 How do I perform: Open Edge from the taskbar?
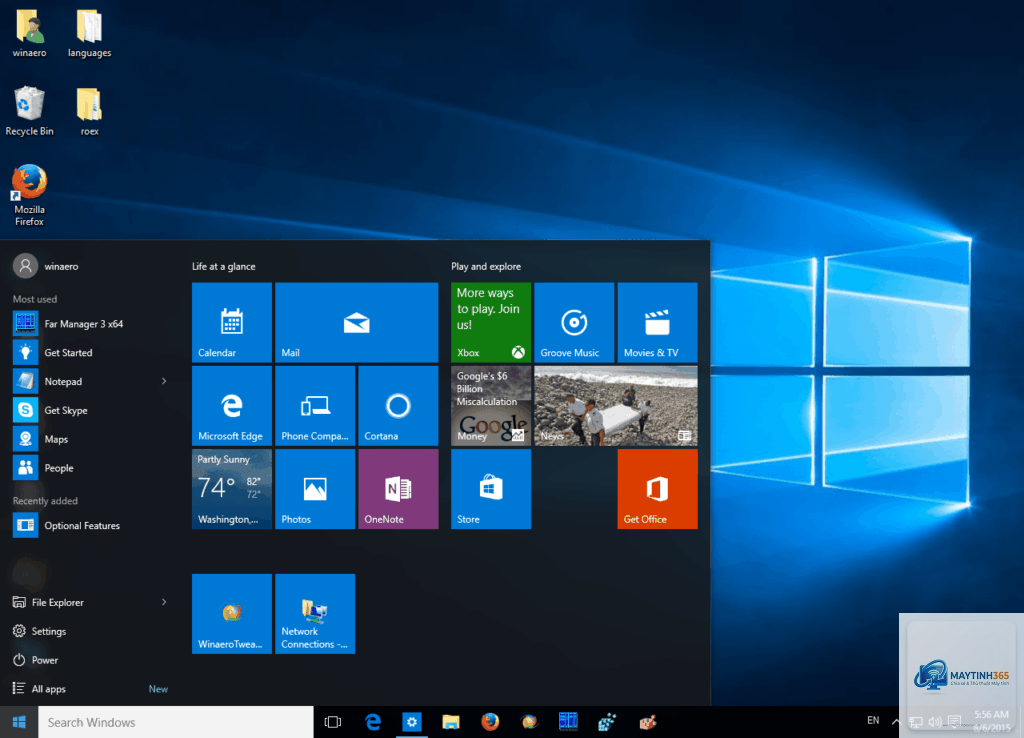373,722
